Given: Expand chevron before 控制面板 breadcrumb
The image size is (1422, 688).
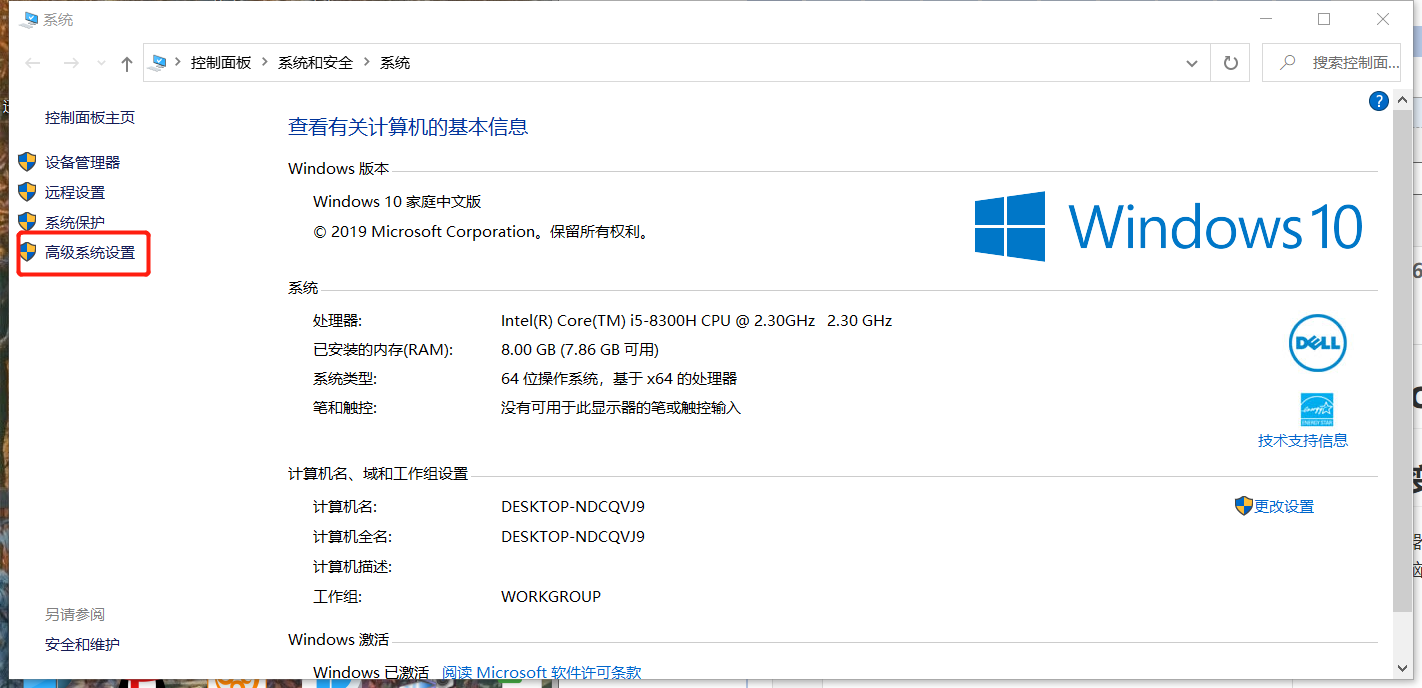Looking at the screenshot, I should click(x=179, y=63).
